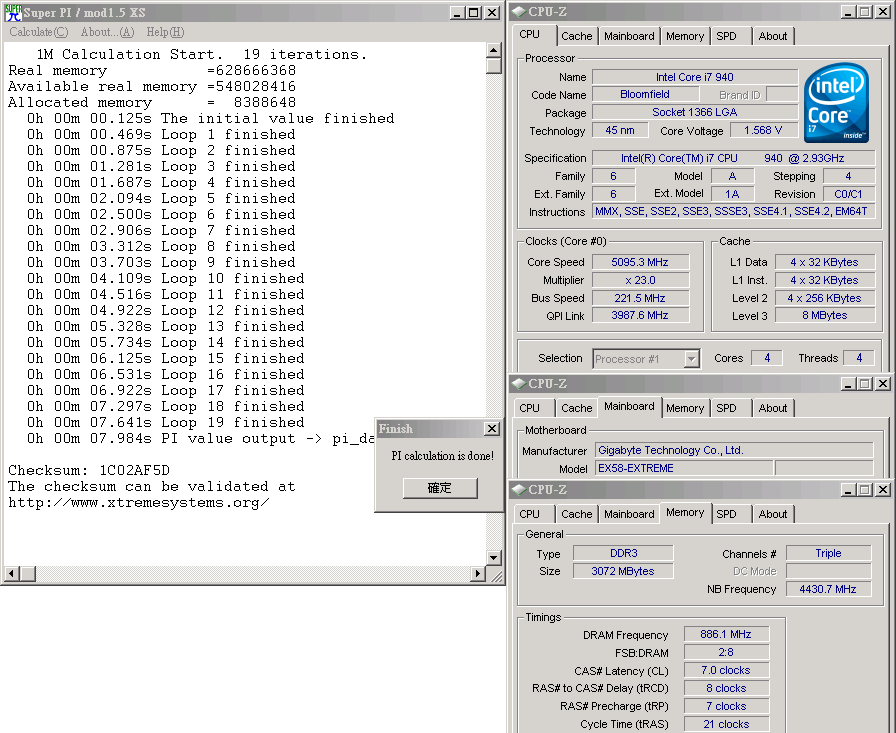Click the Multiplier value x 23.0

pyautogui.click(x=640, y=280)
